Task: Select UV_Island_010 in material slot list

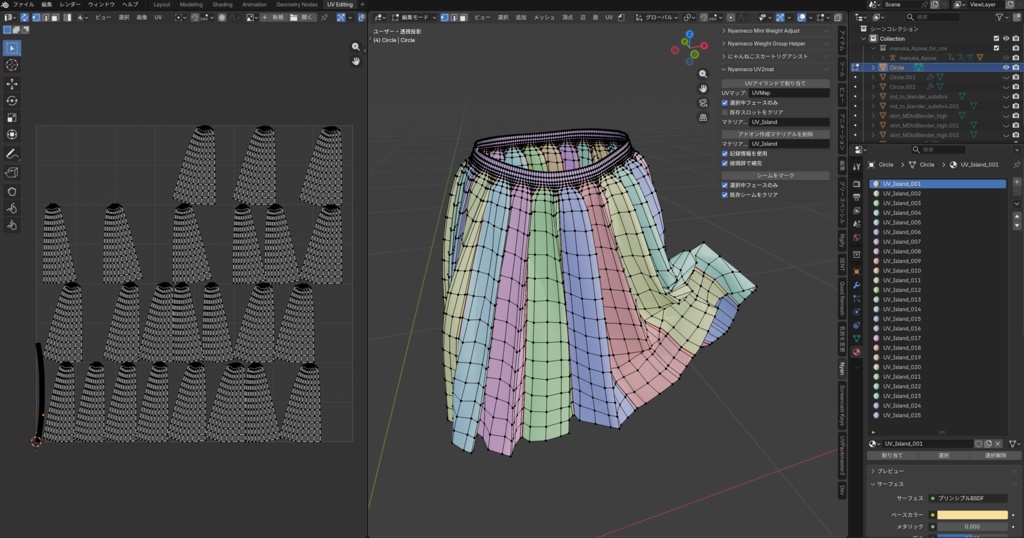Action: coord(901,271)
